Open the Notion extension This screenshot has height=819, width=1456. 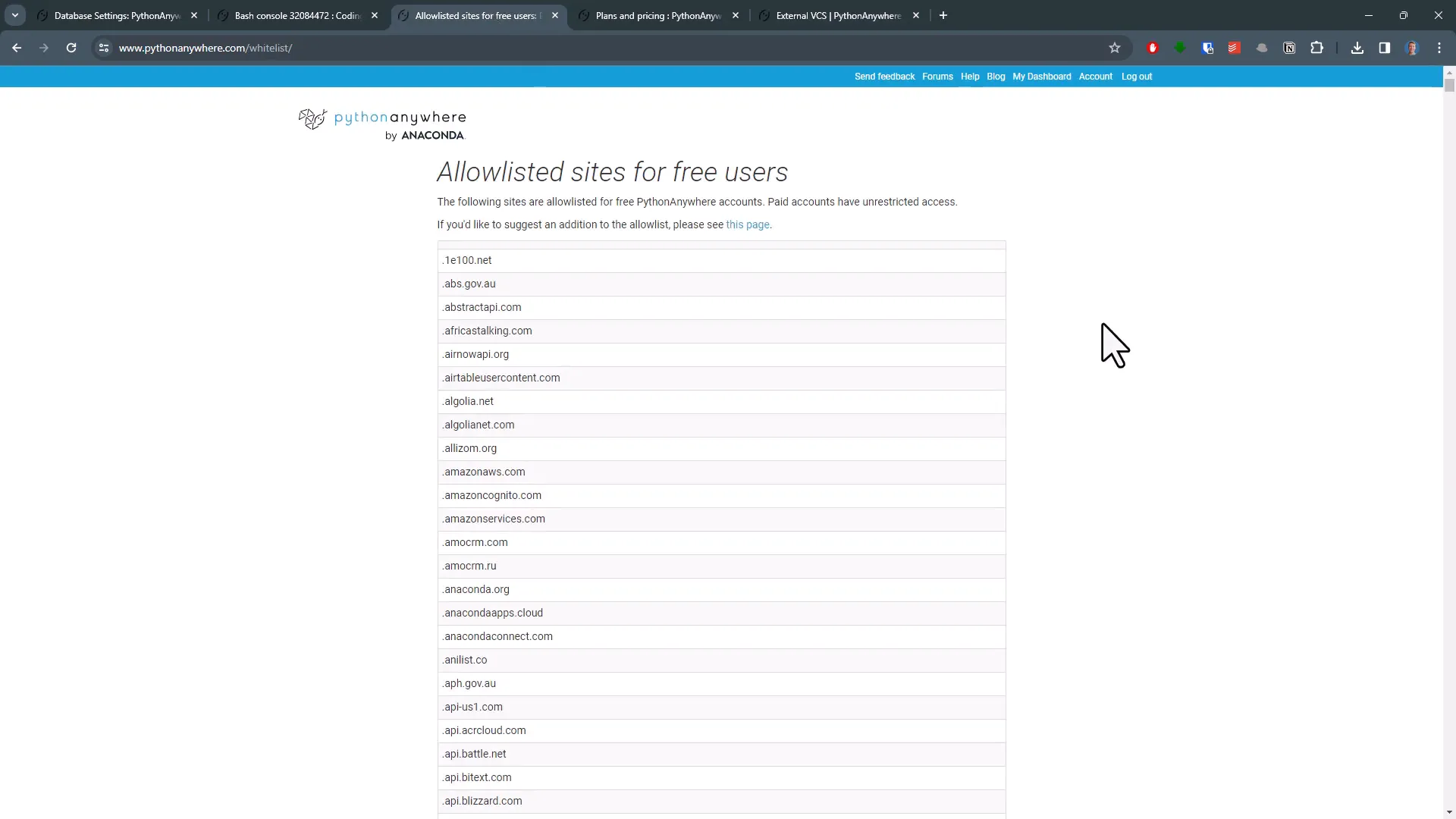[1289, 48]
